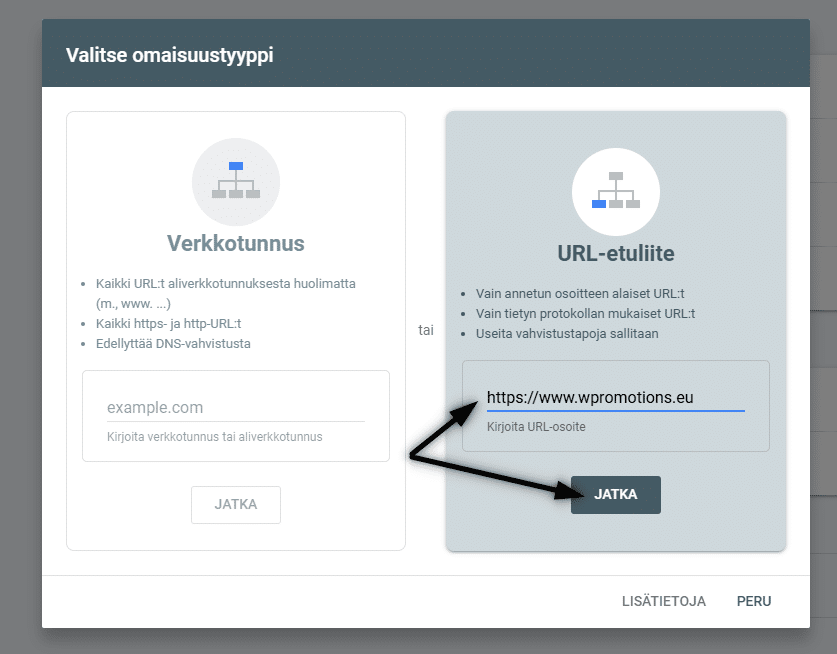Click the Verkkotunnus site hierarchy icon

tap(235, 182)
